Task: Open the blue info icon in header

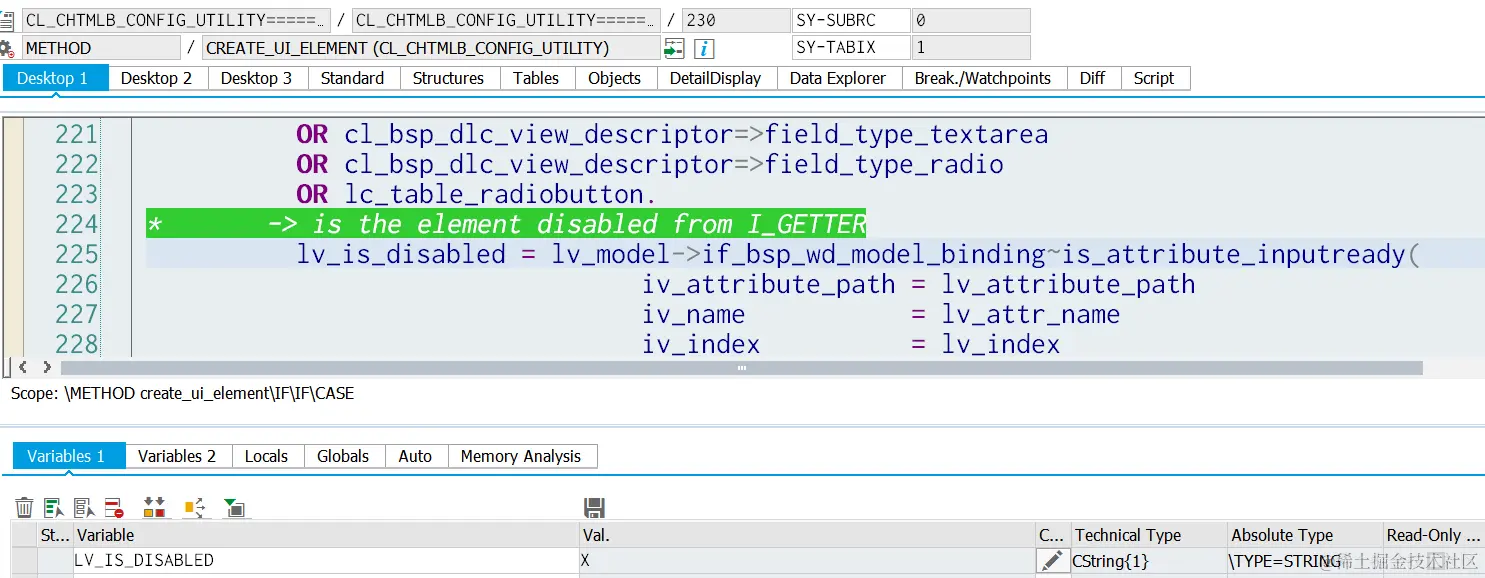Action: (704, 48)
